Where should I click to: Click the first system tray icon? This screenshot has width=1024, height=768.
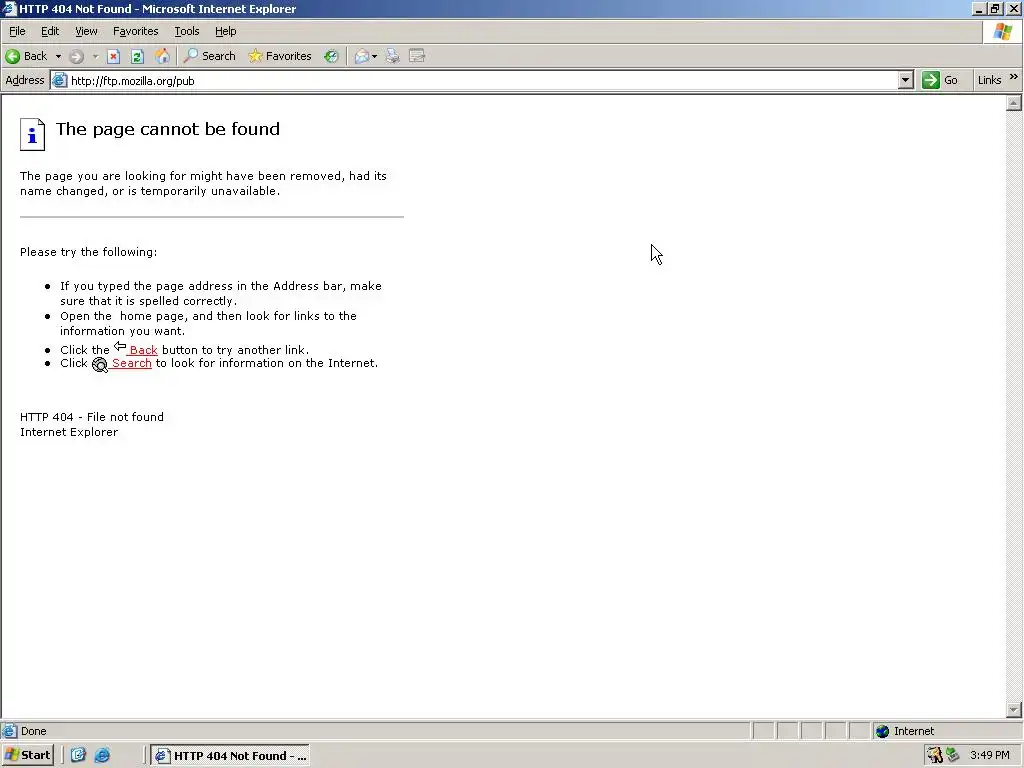935,756
